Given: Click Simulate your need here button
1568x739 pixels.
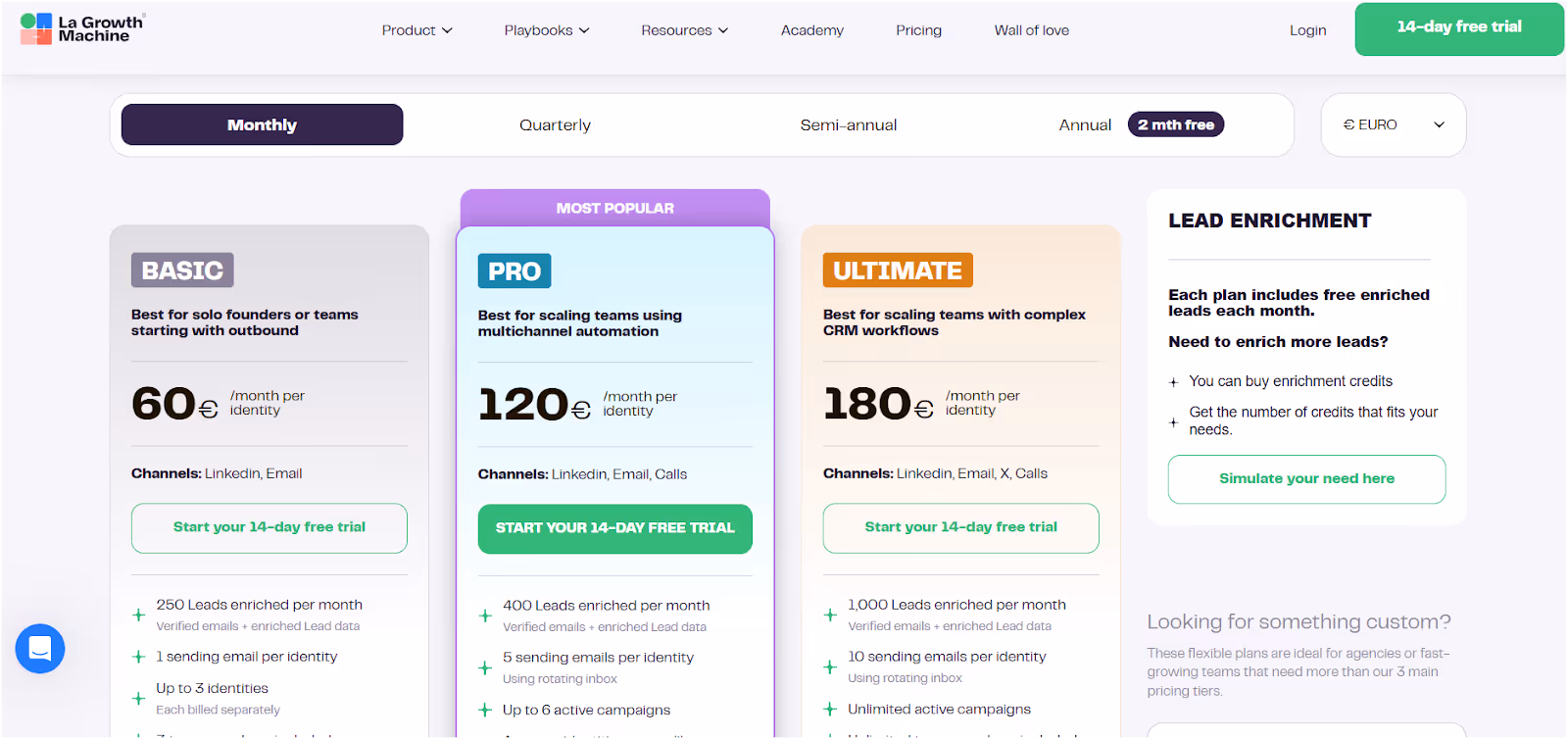Looking at the screenshot, I should pos(1306,479).
